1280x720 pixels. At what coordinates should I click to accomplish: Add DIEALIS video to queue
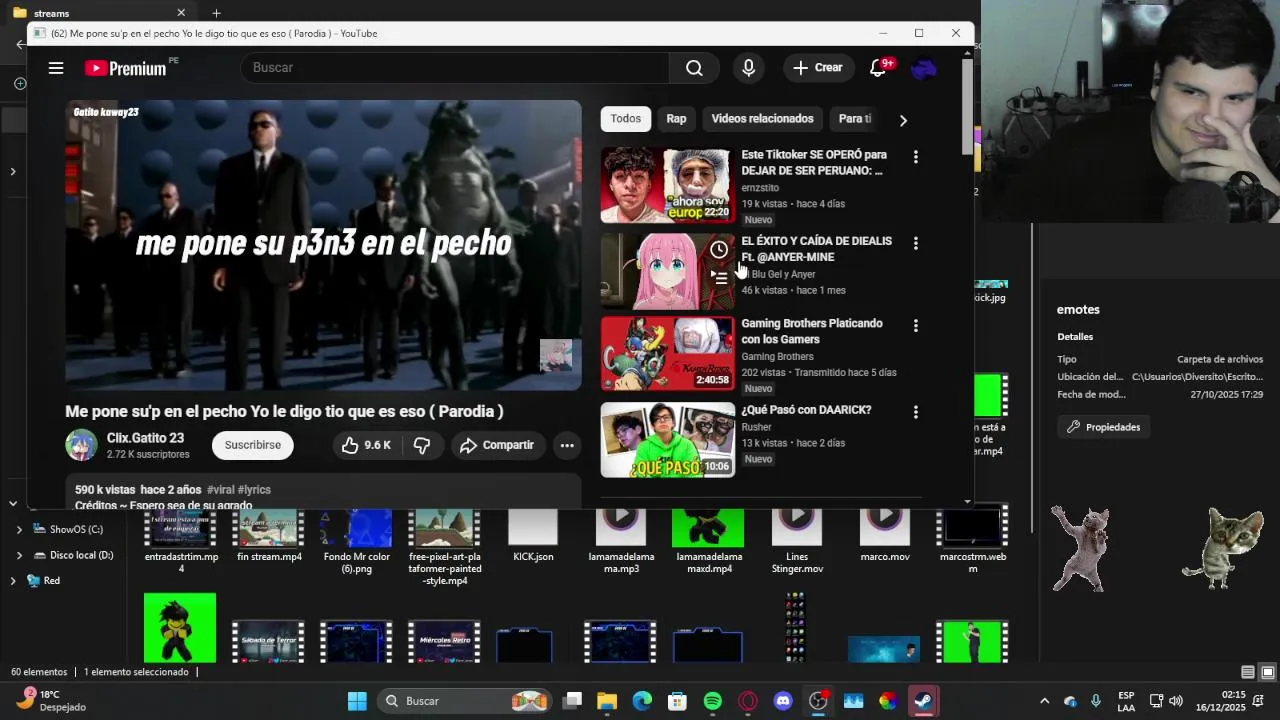pyautogui.click(x=719, y=277)
